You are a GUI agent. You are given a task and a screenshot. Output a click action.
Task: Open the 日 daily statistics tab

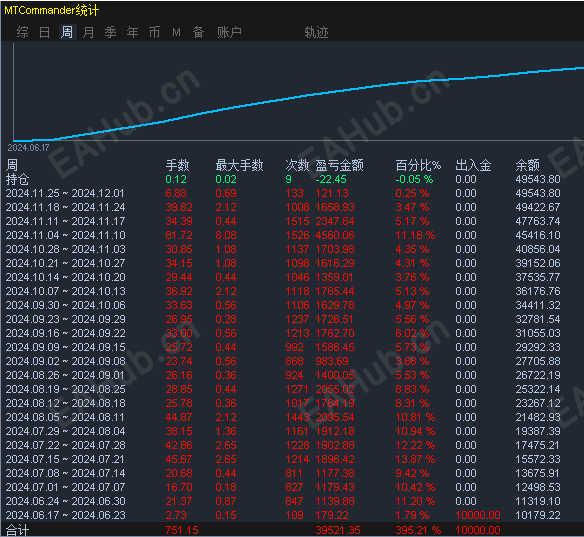44,32
